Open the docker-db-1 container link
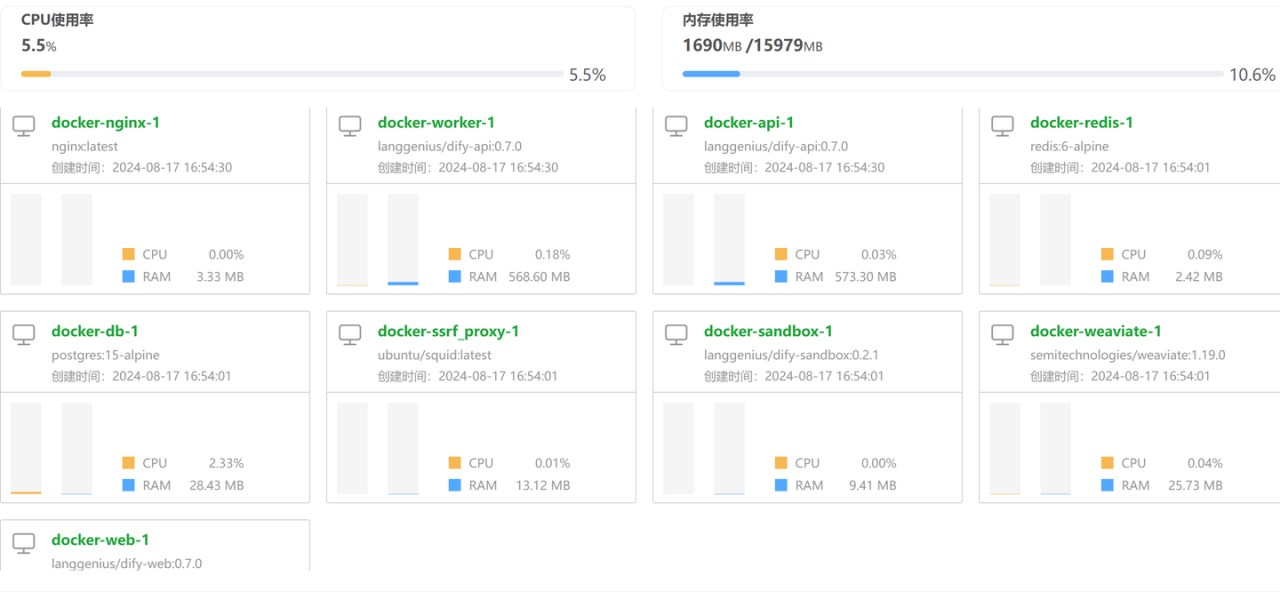 click(95, 332)
